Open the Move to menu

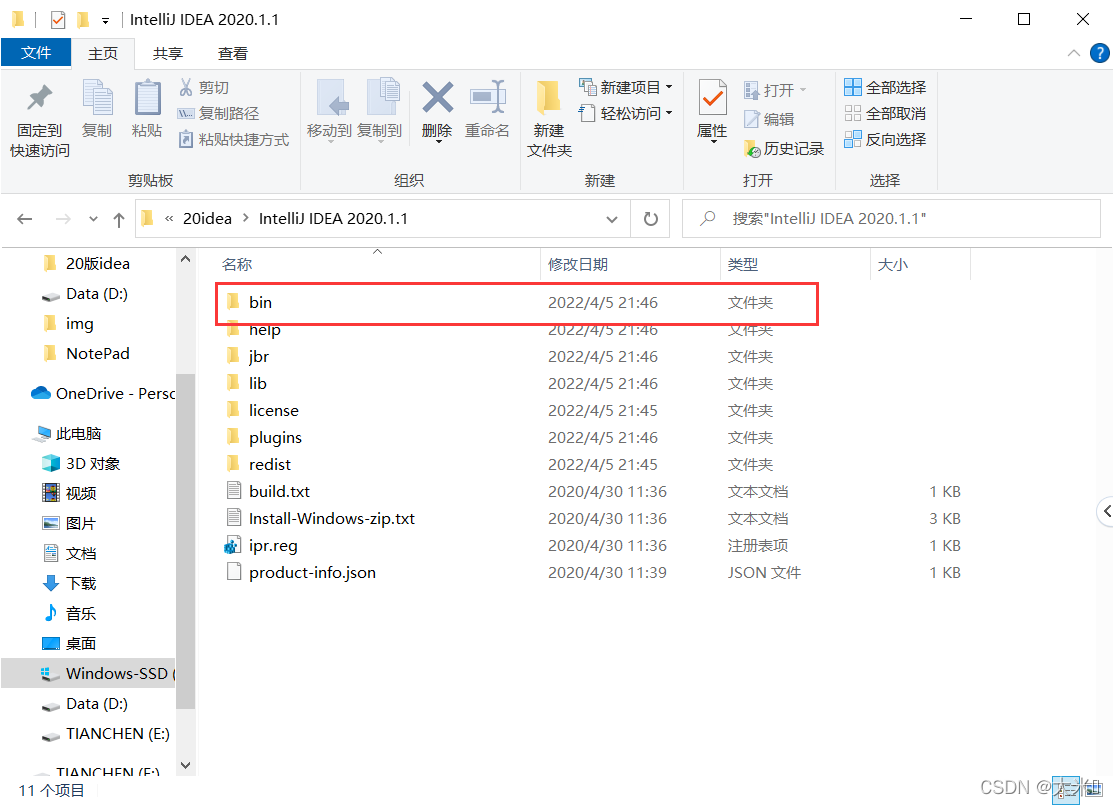(x=330, y=111)
